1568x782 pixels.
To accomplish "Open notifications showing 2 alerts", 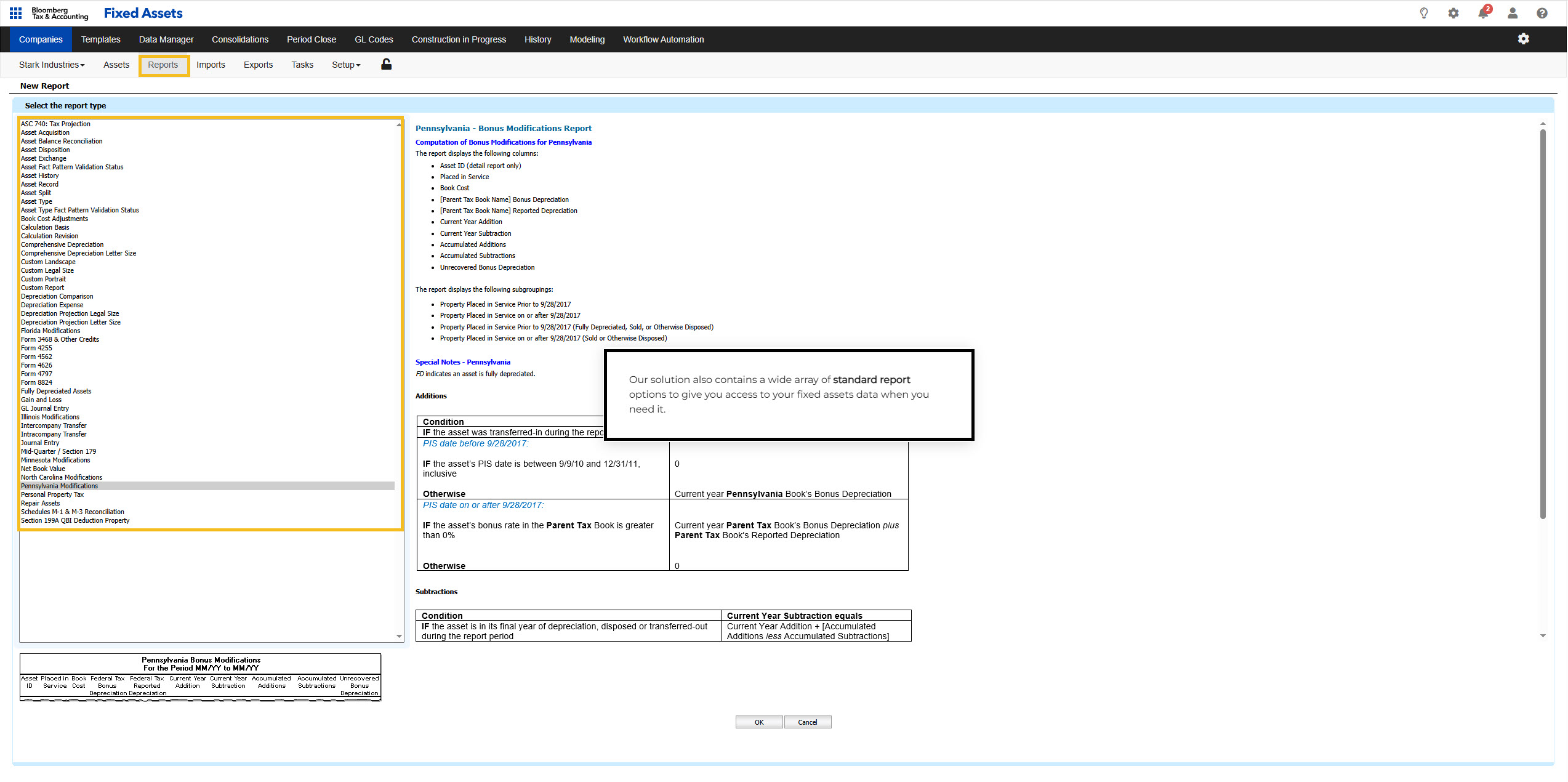I will 1482,13.
